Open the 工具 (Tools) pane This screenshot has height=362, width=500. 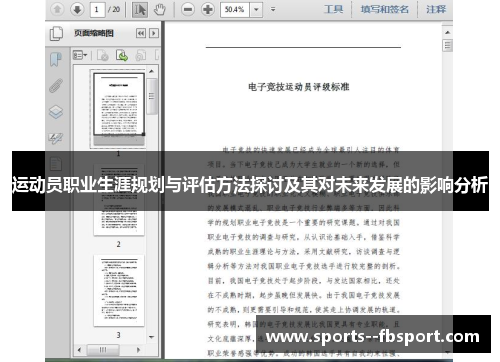(x=333, y=9)
